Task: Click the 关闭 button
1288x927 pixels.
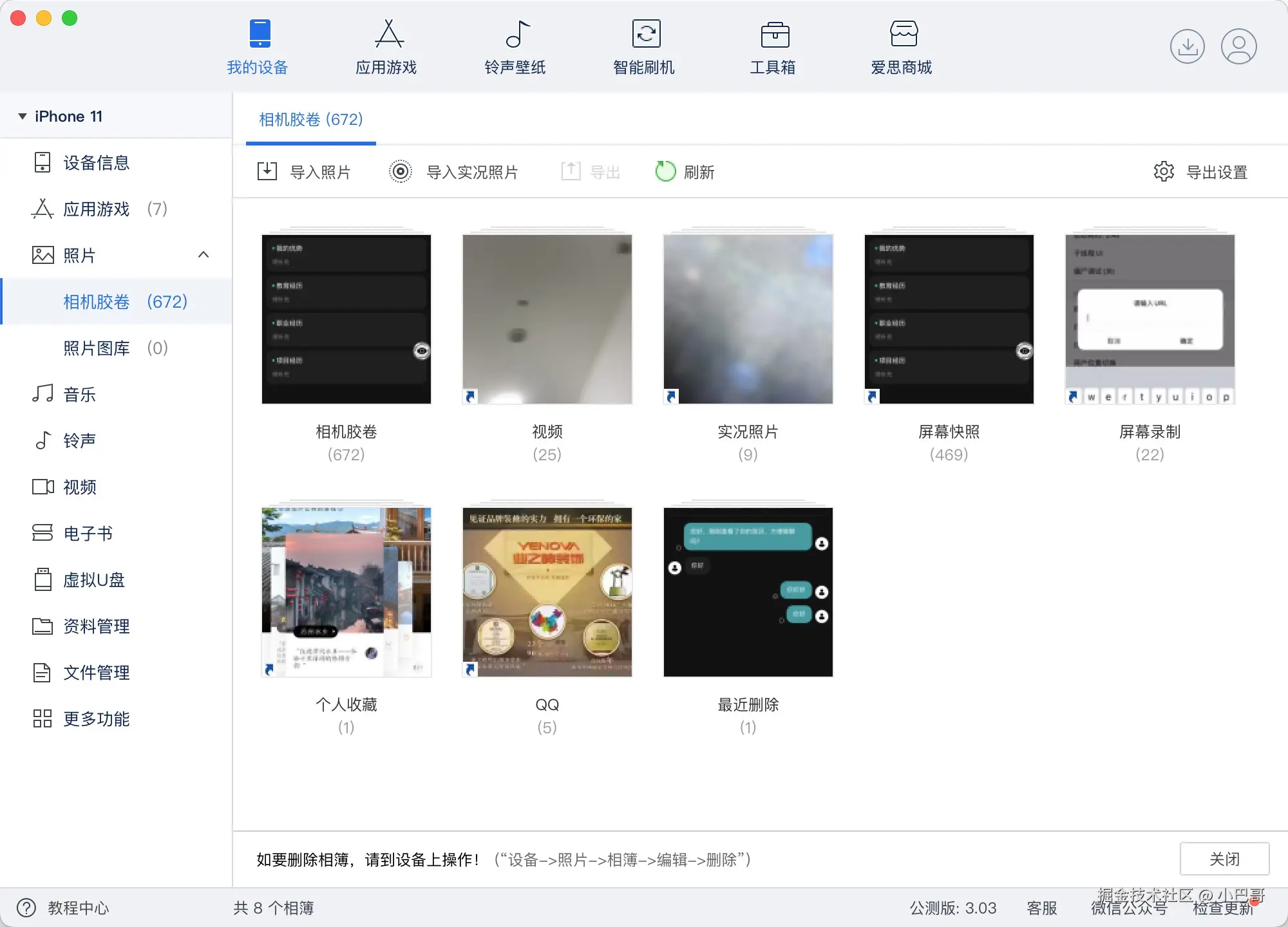Action: pyautogui.click(x=1224, y=859)
